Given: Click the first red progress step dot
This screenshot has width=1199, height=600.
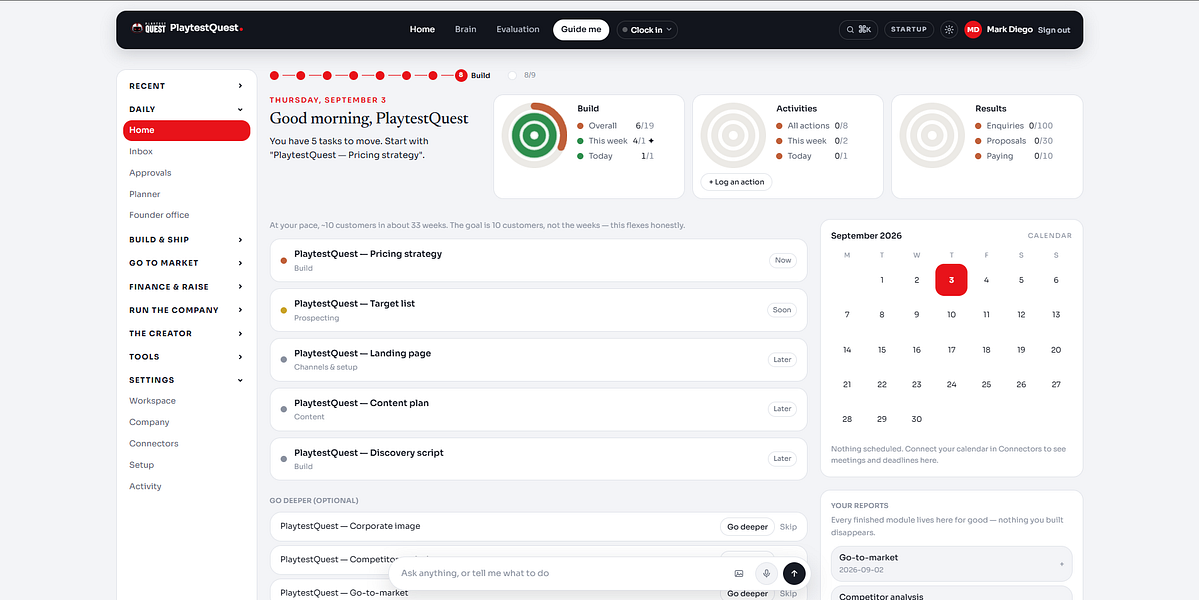Looking at the screenshot, I should [x=275, y=76].
